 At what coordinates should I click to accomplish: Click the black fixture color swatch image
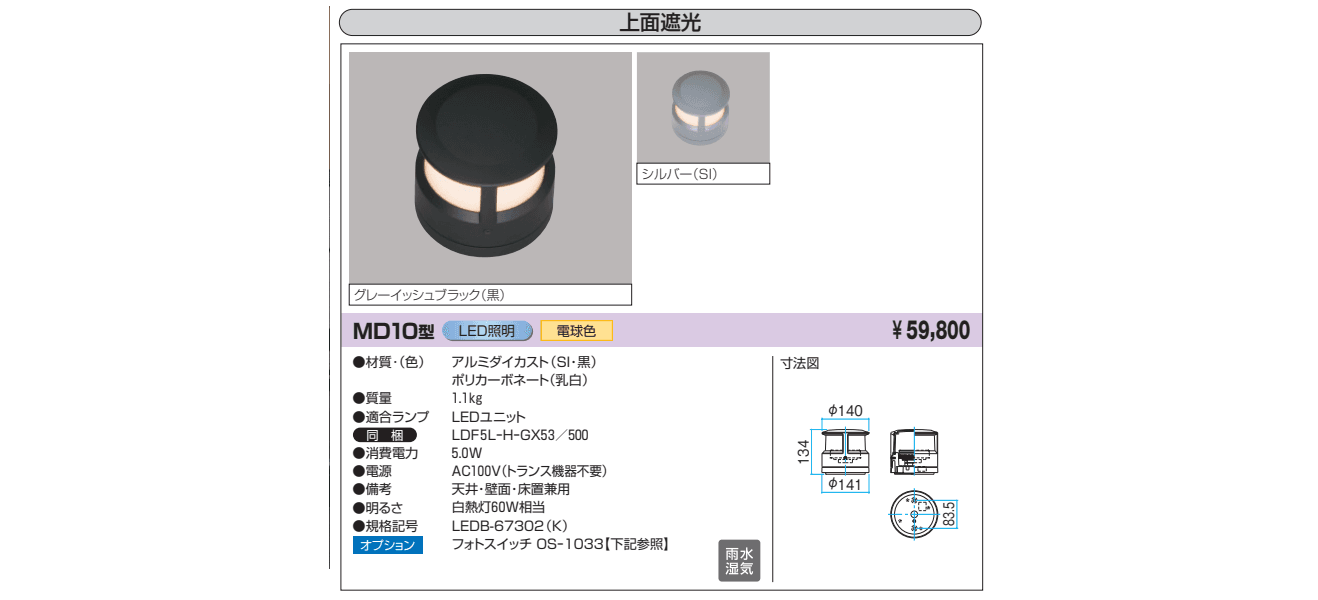coord(490,170)
